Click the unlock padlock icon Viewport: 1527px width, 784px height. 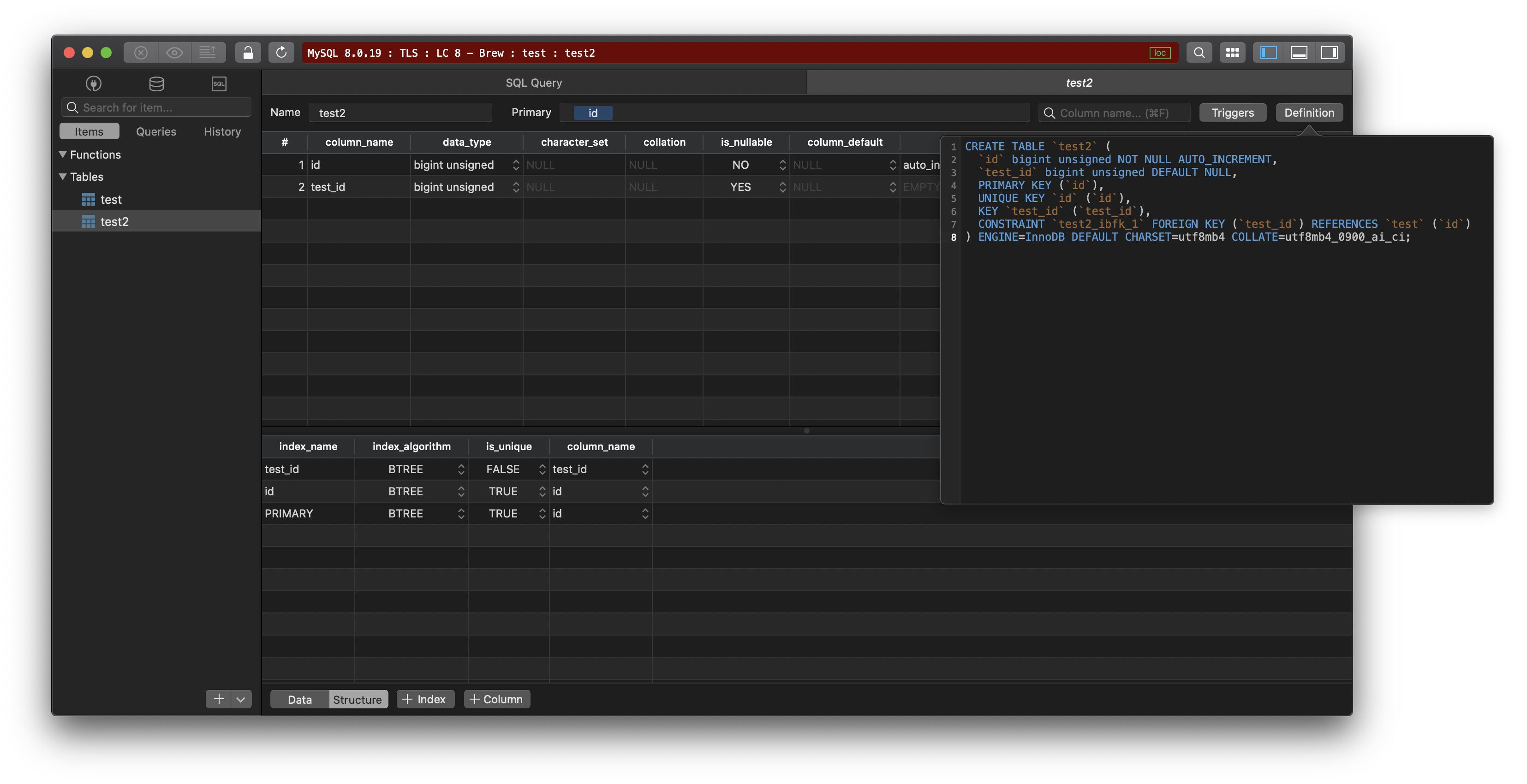click(248, 52)
